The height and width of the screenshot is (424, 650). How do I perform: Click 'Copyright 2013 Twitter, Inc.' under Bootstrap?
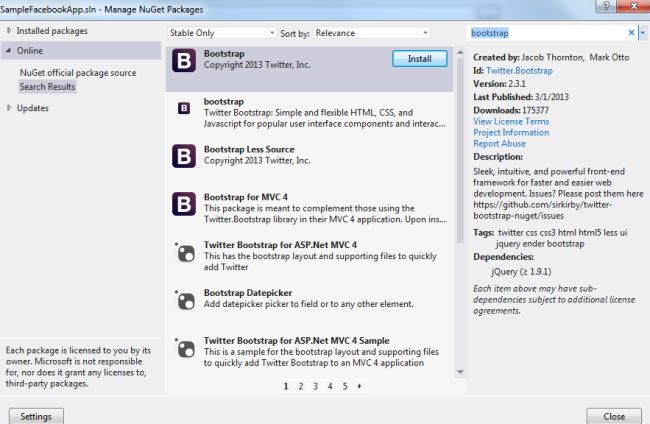point(257,65)
